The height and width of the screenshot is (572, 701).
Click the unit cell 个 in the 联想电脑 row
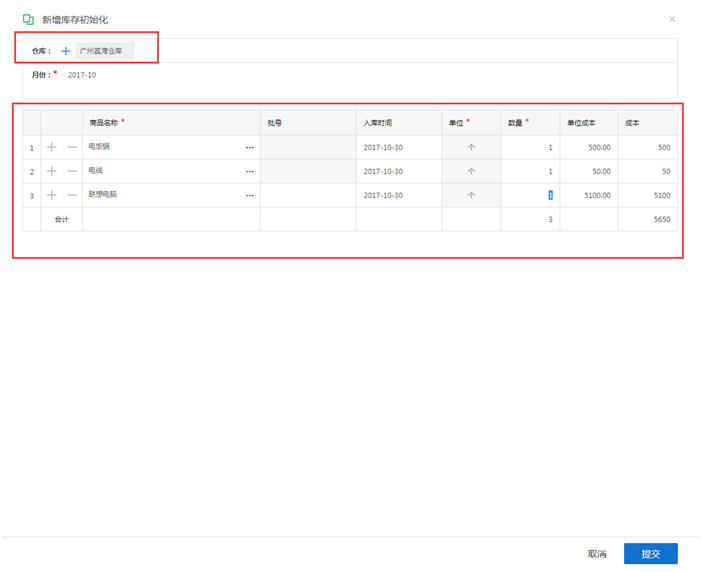pos(471,195)
